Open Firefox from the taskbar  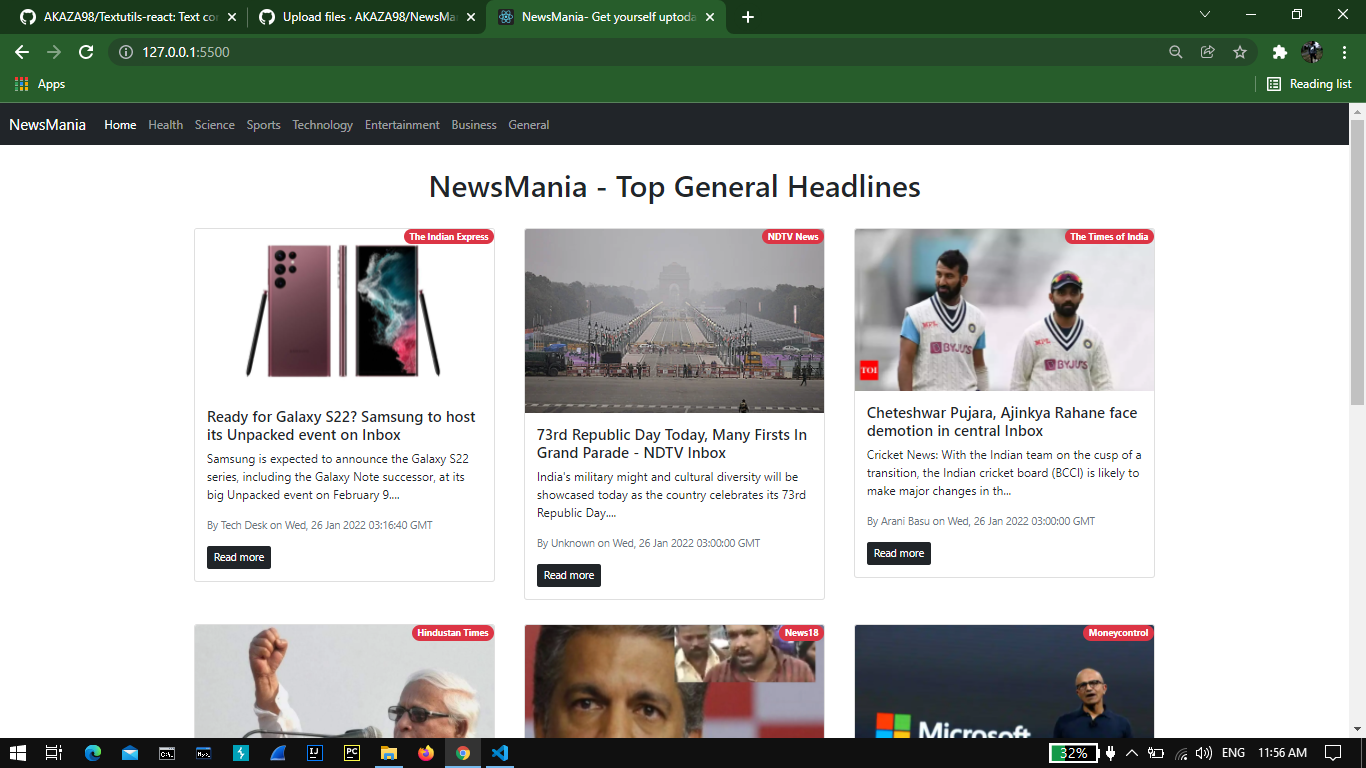point(425,754)
